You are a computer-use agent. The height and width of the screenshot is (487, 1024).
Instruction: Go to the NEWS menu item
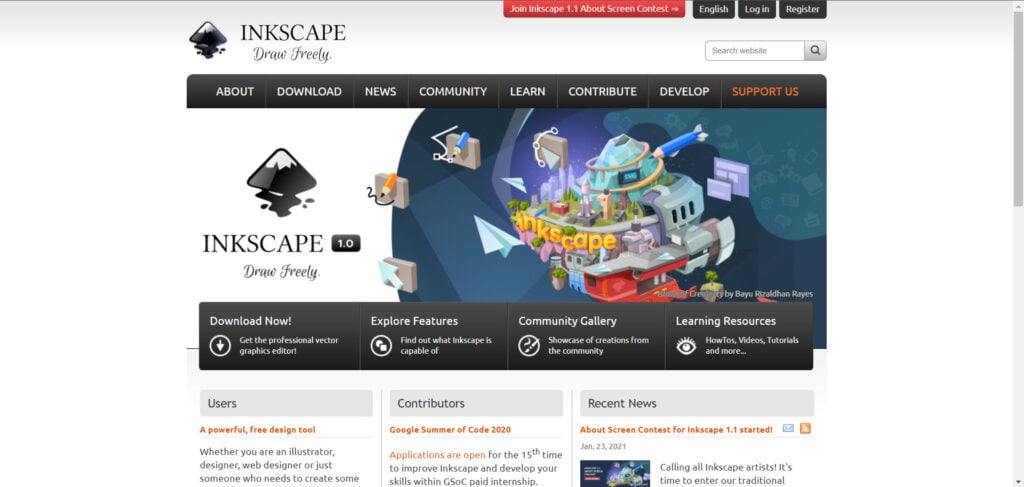(x=381, y=91)
